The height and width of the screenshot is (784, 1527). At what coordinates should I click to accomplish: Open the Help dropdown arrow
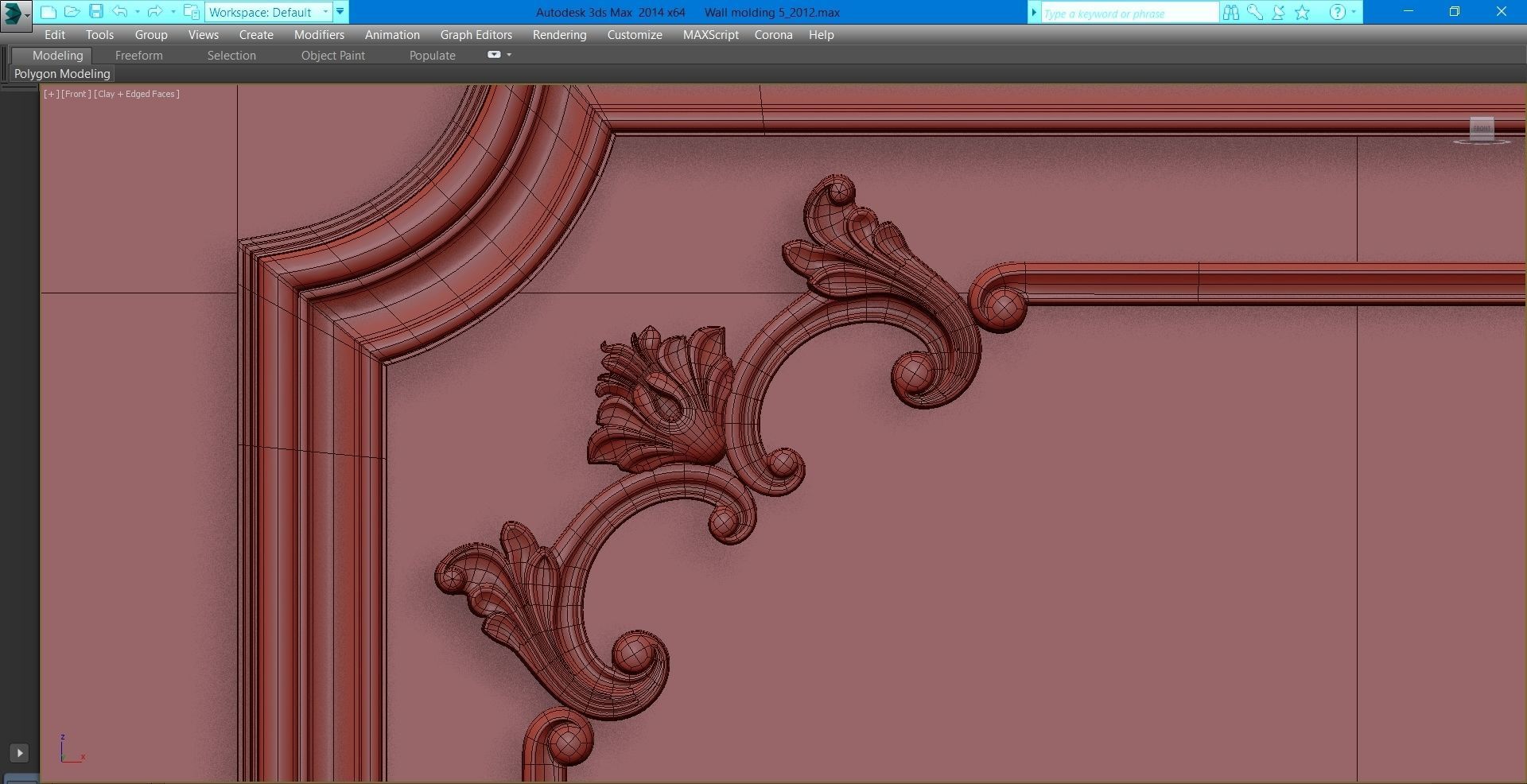(x=1354, y=12)
